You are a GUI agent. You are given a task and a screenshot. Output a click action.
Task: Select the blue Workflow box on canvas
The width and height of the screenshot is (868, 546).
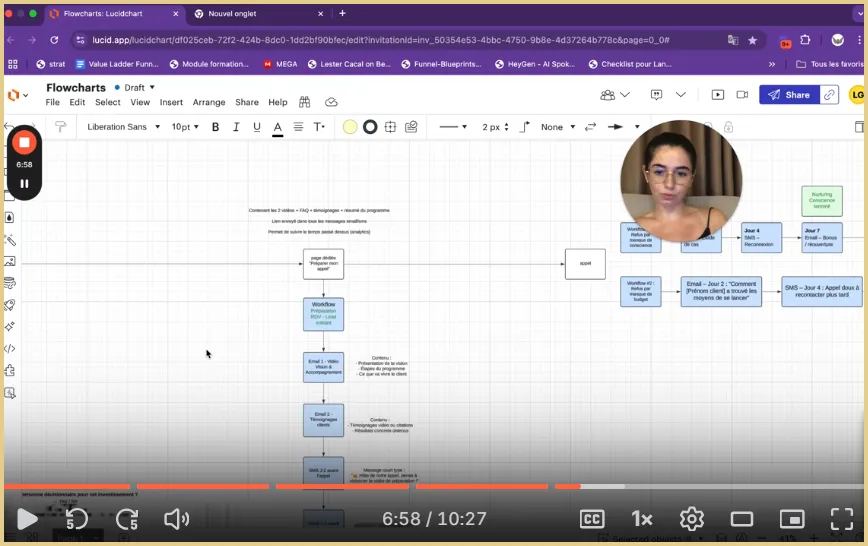coord(323,314)
